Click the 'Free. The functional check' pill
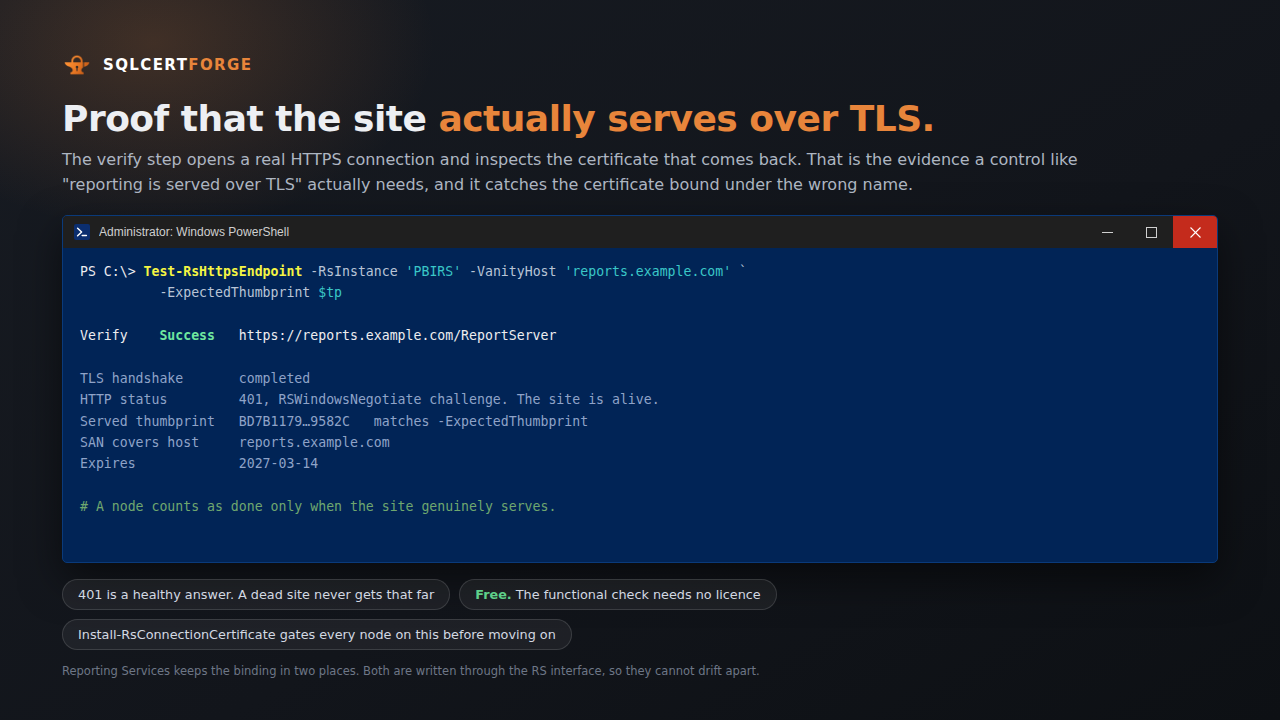 click(x=618, y=594)
